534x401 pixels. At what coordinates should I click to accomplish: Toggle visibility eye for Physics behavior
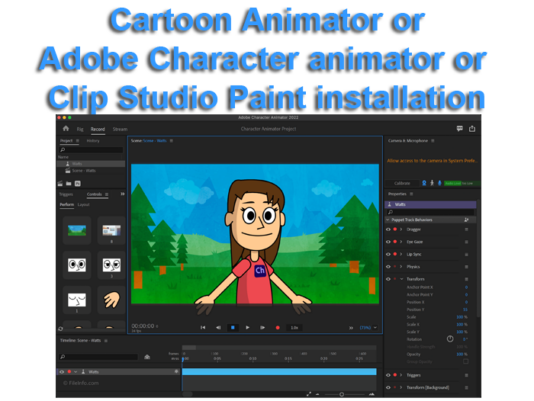388,267
